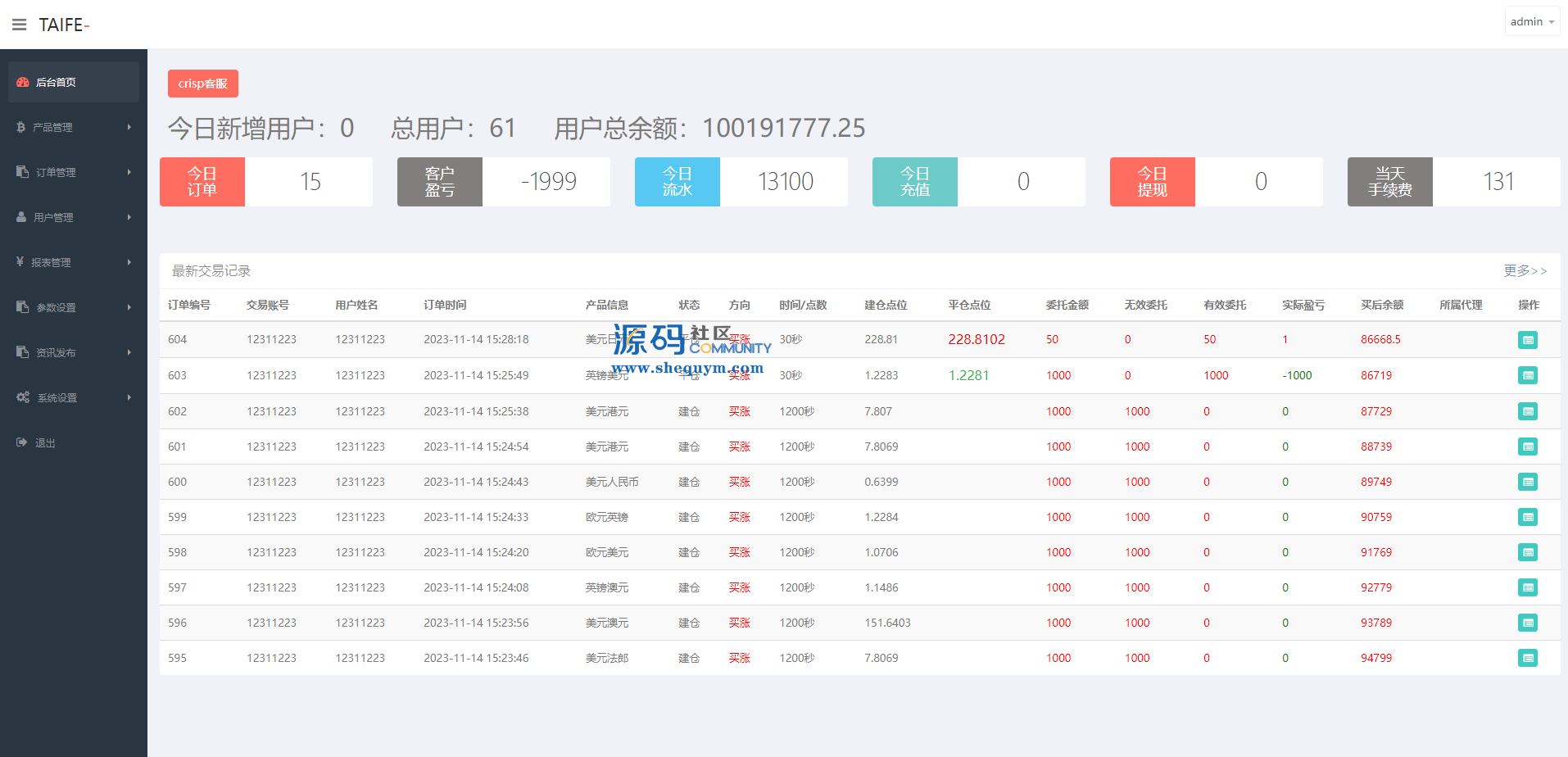The height and width of the screenshot is (757, 1568).
Task: Expand the 资讯发布 submenu arrow
Action: click(x=129, y=352)
